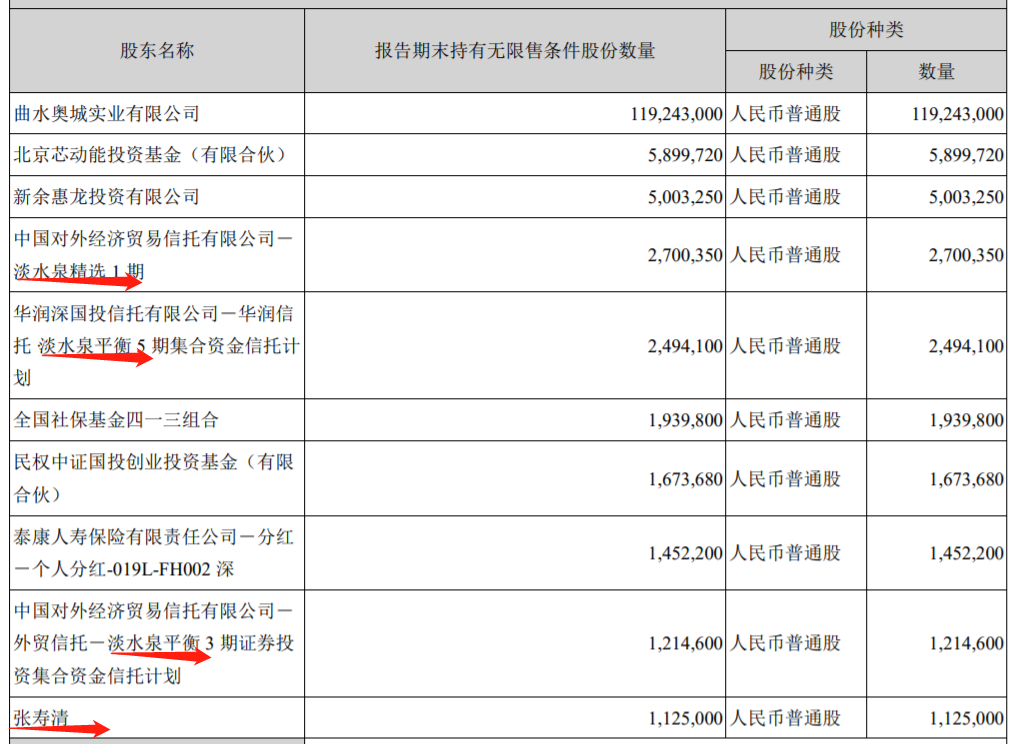Select the 股东名称 column header

coord(157,51)
